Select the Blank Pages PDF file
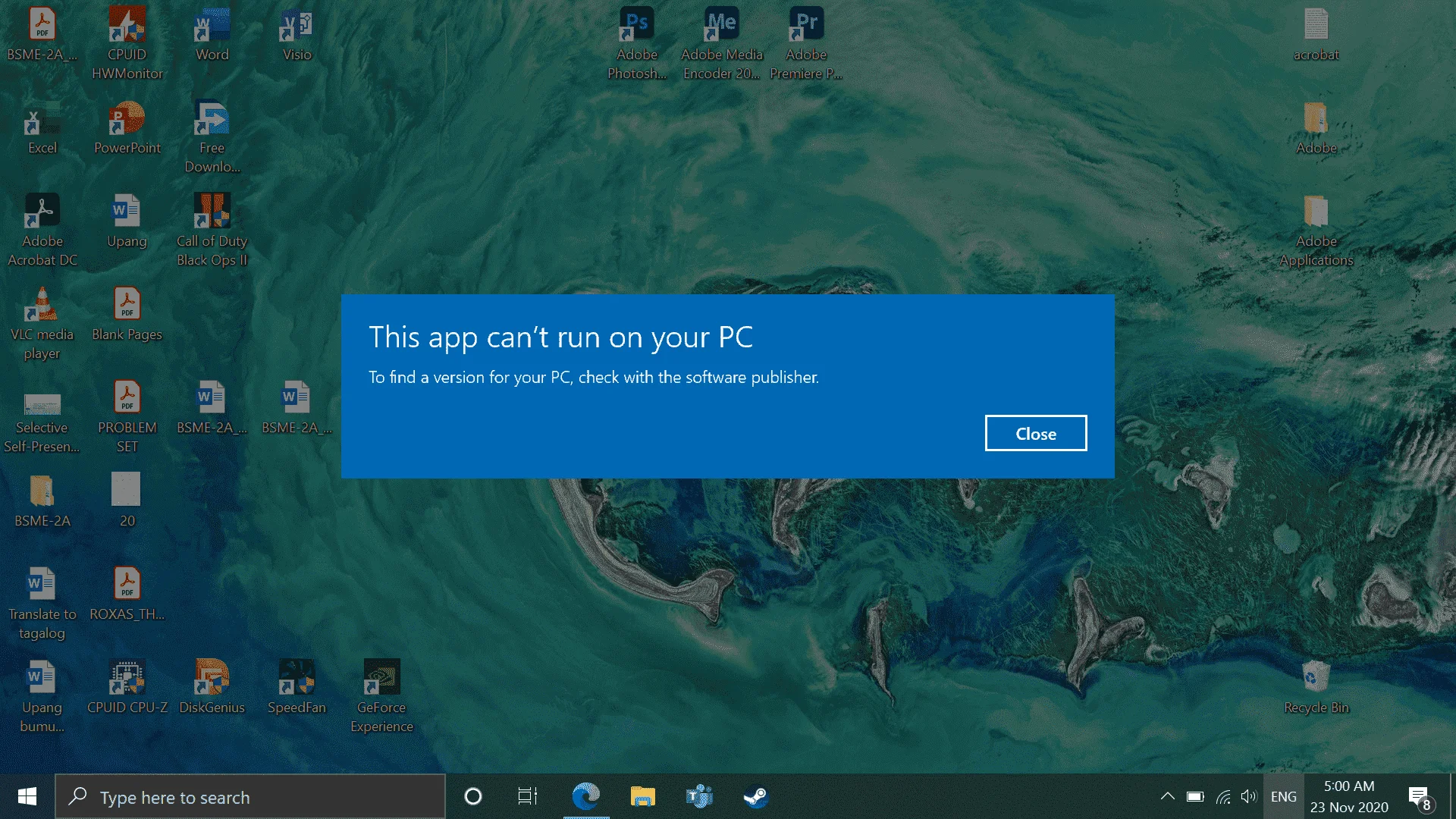1456x819 pixels. click(x=127, y=314)
